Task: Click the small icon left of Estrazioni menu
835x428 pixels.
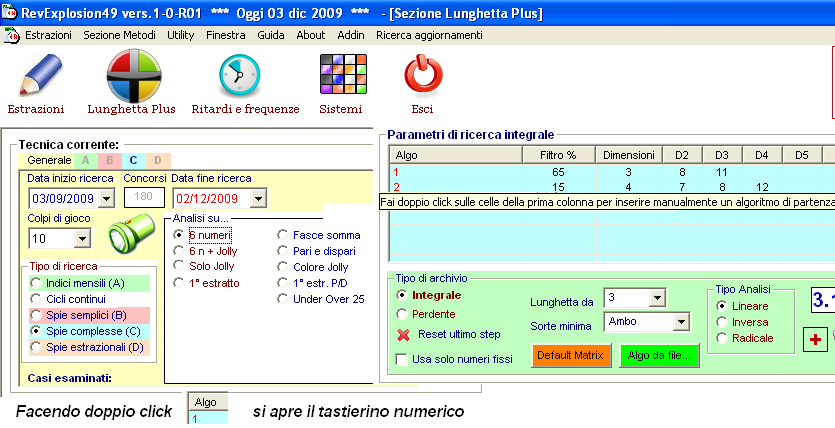Action: click(11, 36)
